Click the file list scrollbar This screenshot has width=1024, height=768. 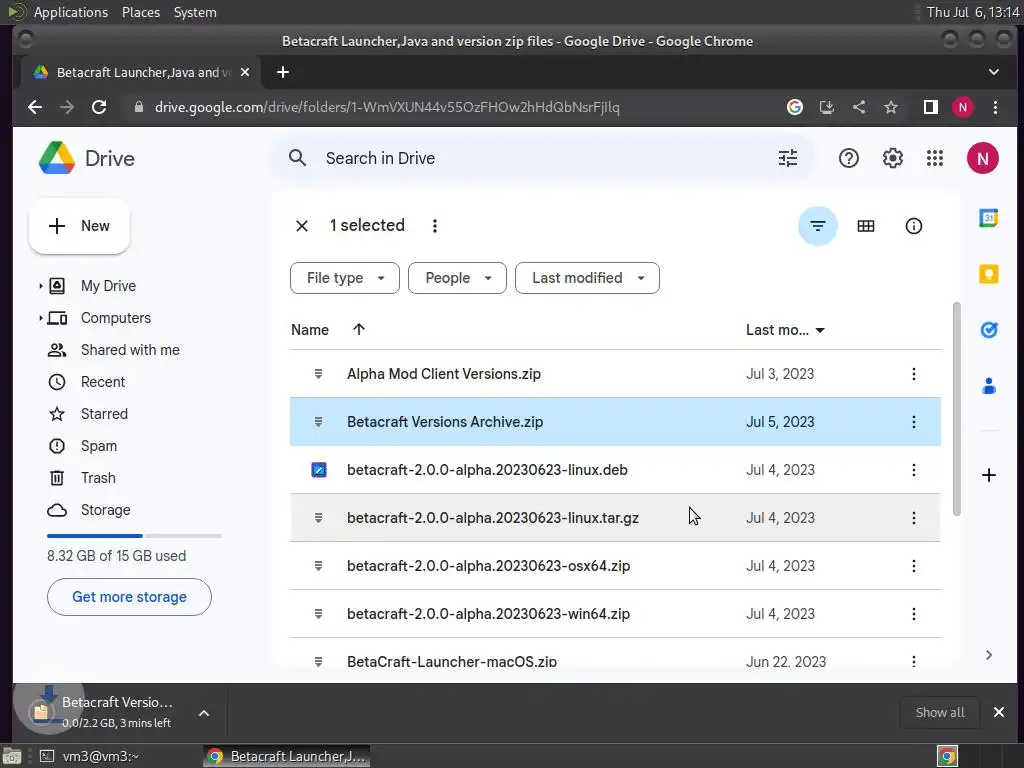(x=956, y=409)
